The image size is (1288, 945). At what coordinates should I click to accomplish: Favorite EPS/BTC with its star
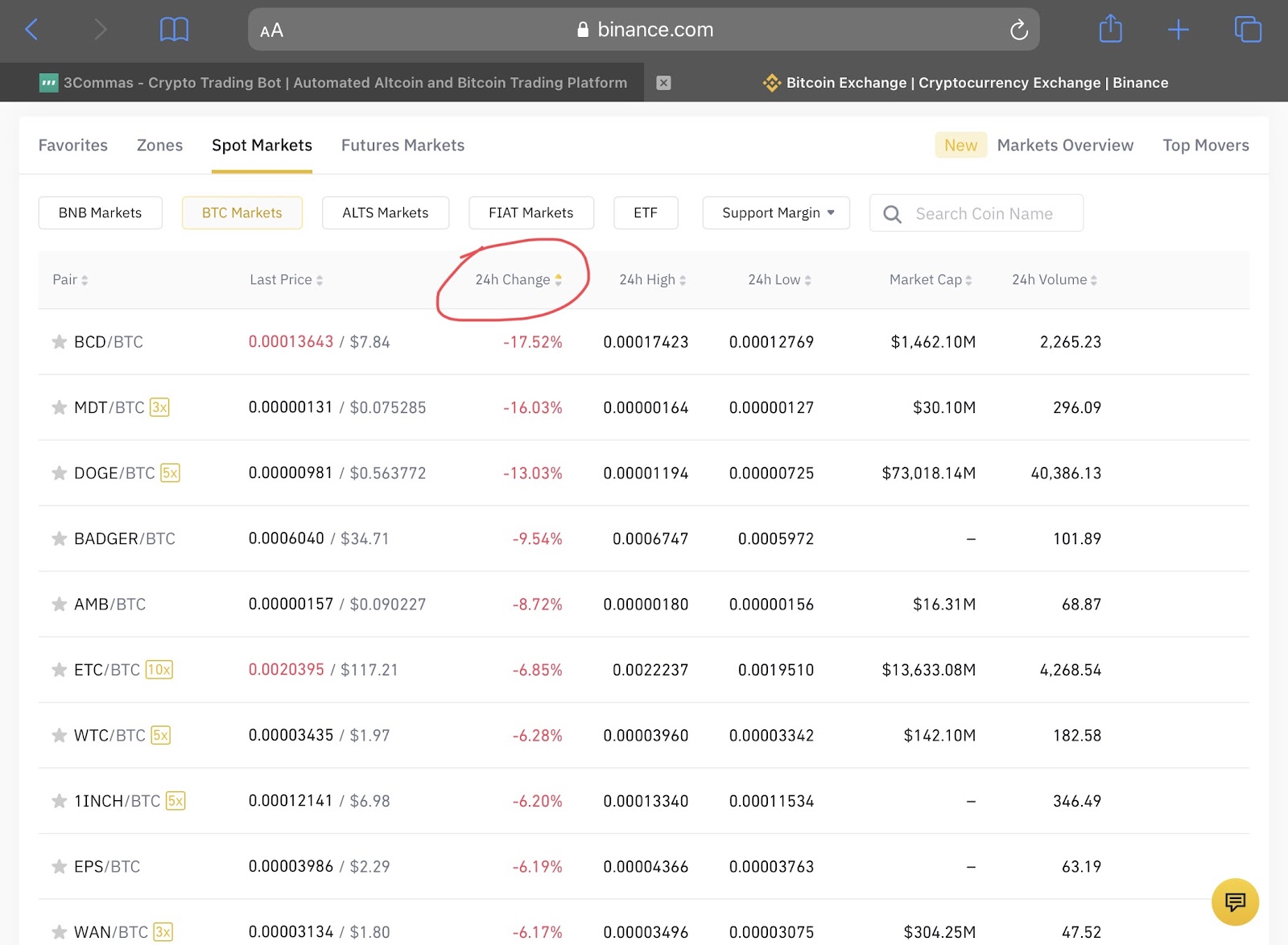click(59, 866)
